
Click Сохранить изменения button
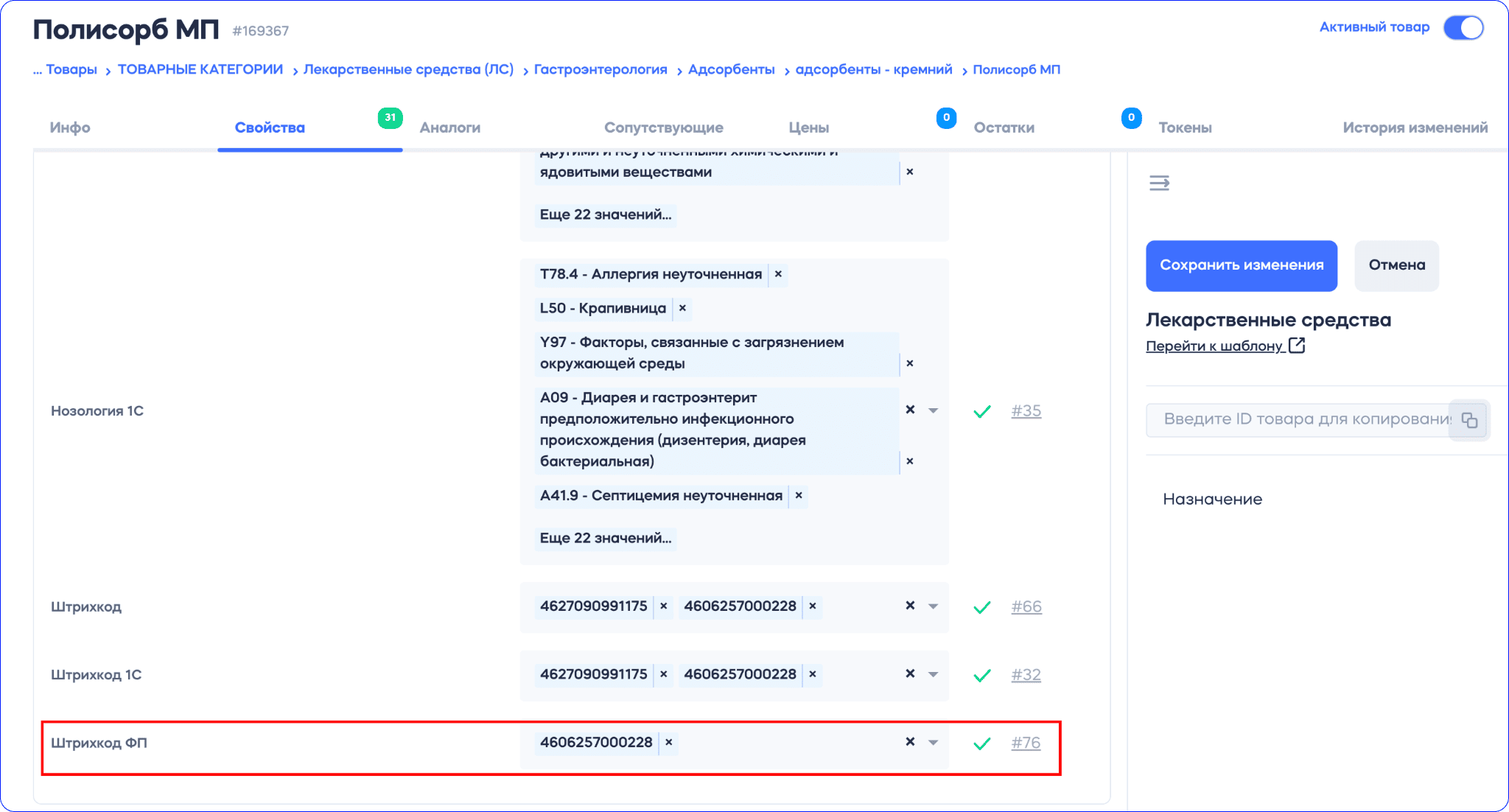(x=1242, y=265)
